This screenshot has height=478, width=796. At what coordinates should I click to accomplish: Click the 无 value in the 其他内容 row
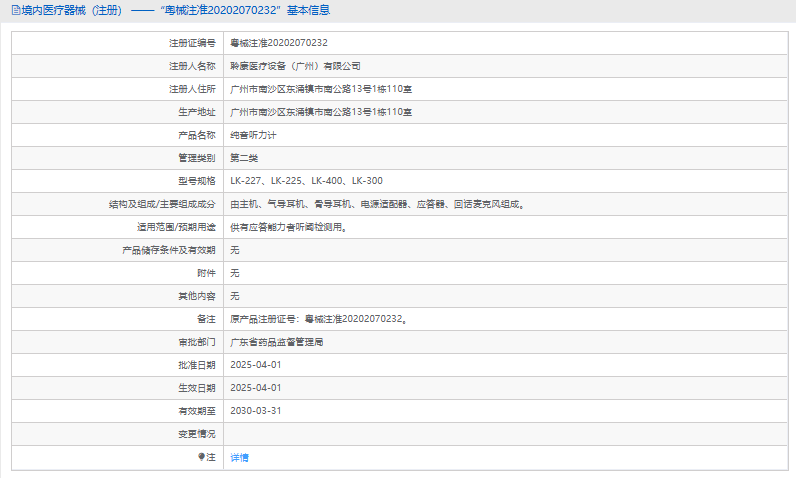coord(235,296)
